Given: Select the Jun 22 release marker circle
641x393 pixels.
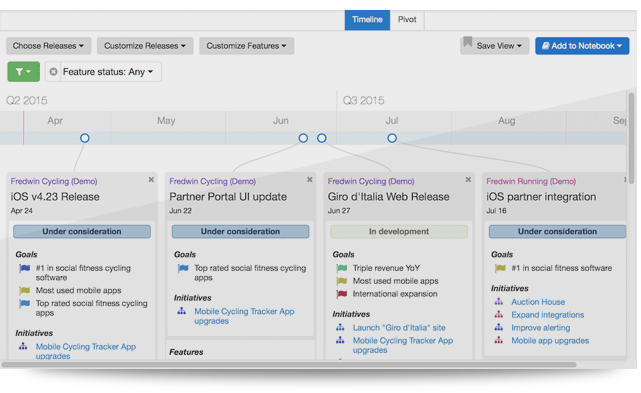Looking at the screenshot, I should pyautogui.click(x=303, y=138).
